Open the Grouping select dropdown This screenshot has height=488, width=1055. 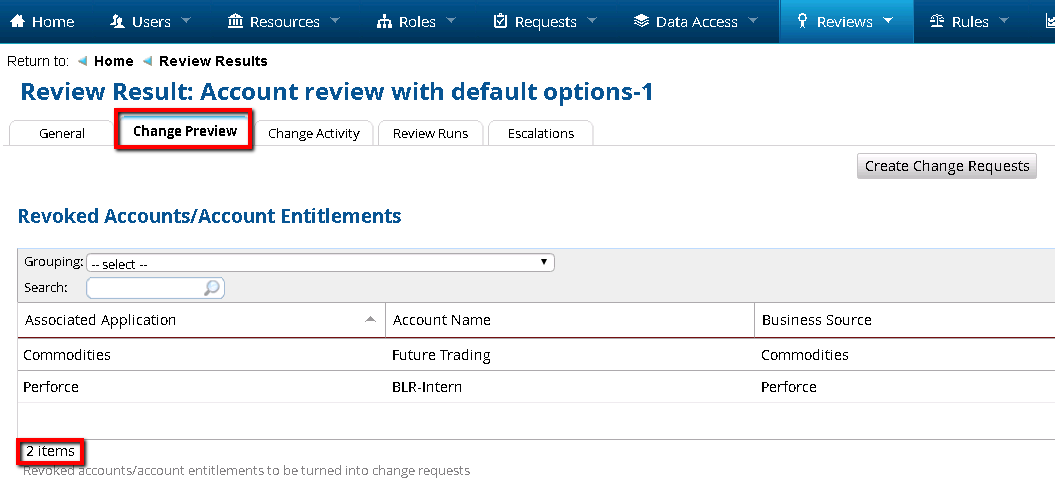click(x=320, y=263)
